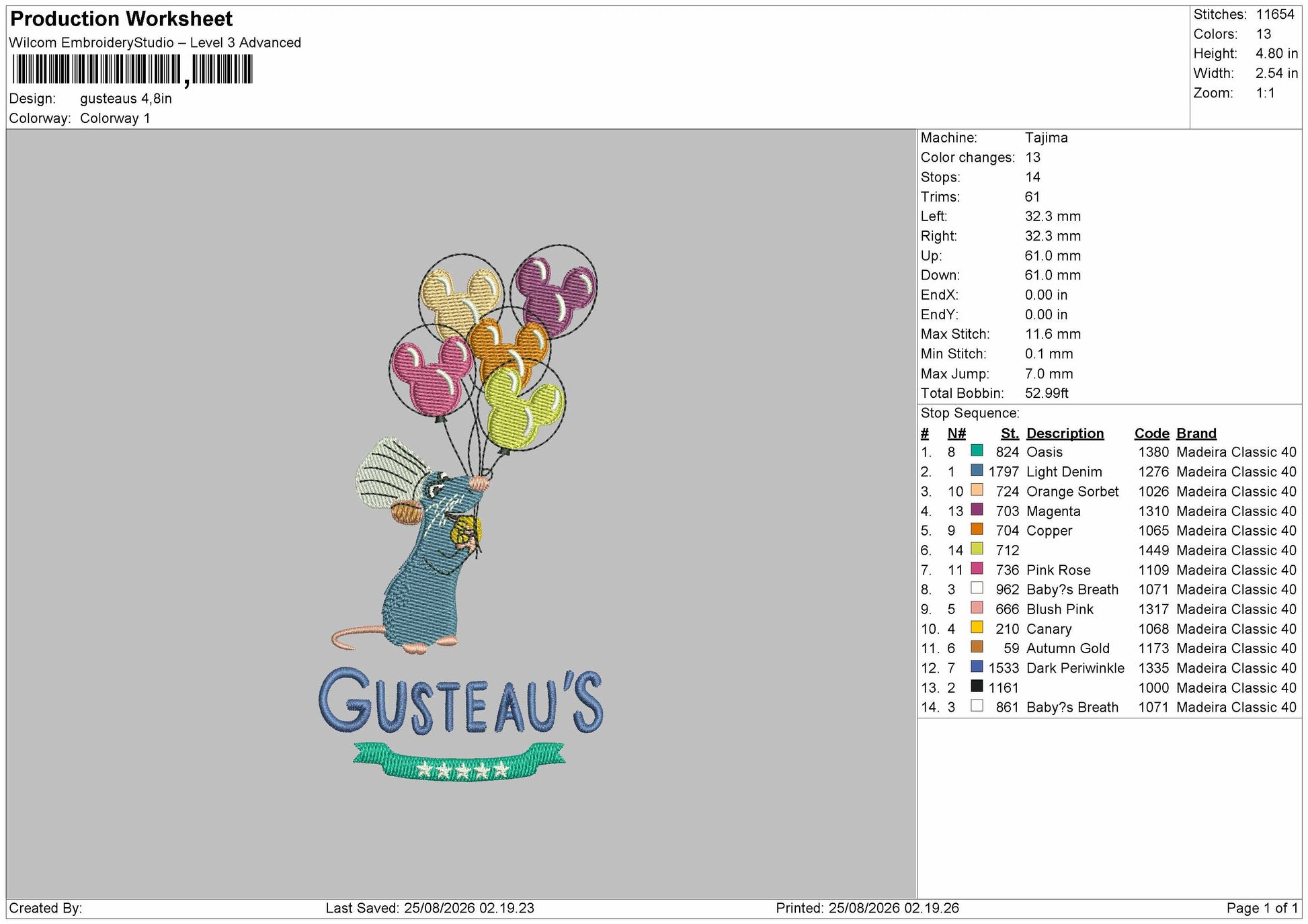Select the Zoom value "1:1"
The height and width of the screenshot is (924, 1308).
(1266, 93)
